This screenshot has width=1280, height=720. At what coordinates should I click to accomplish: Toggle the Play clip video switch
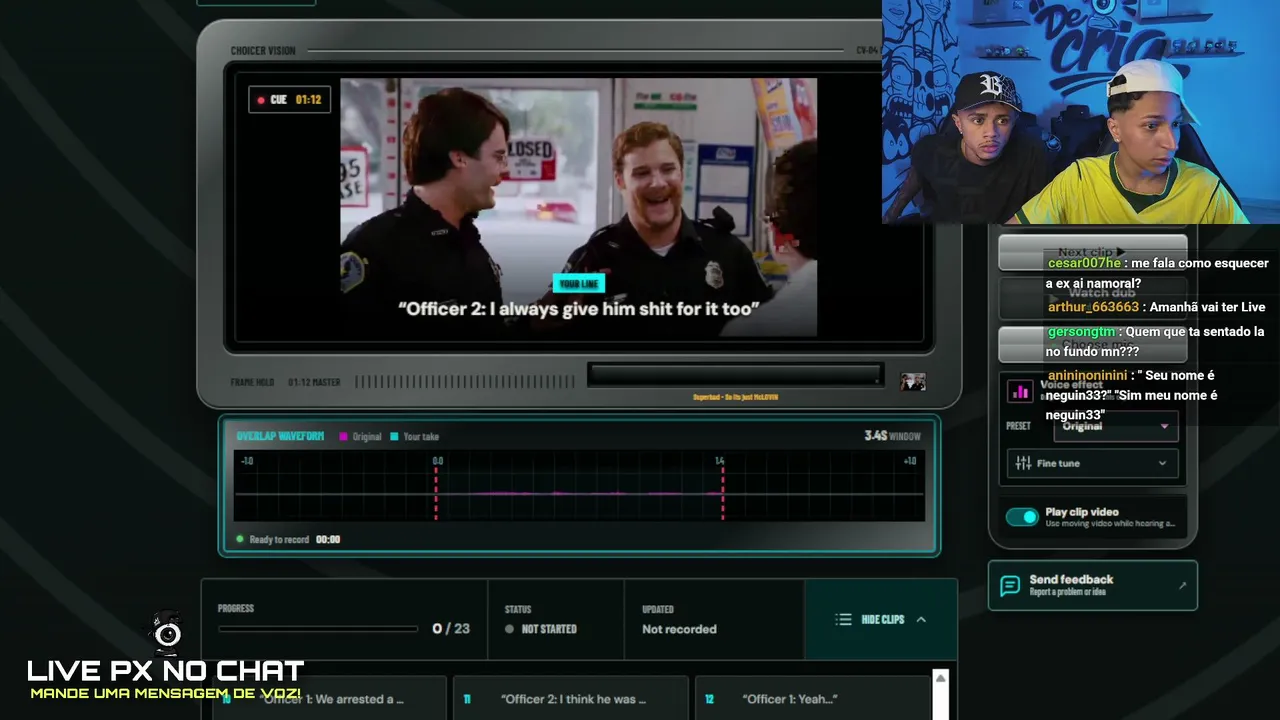(x=1022, y=517)
